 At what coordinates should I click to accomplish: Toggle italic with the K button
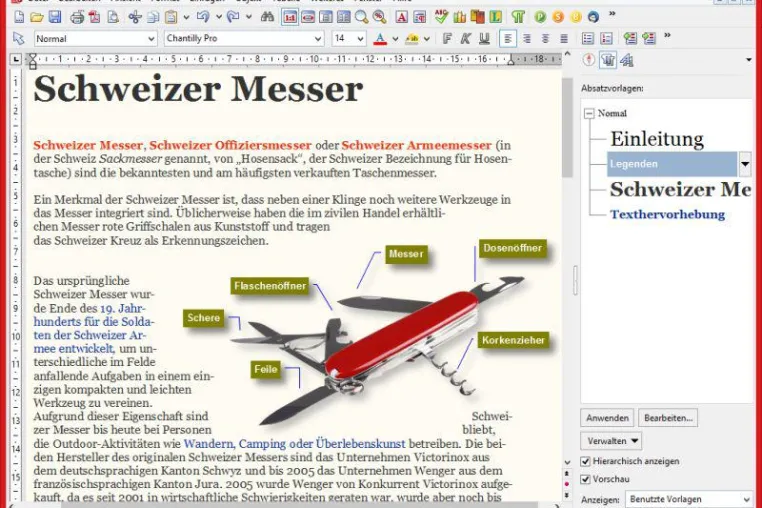(466, 38)
